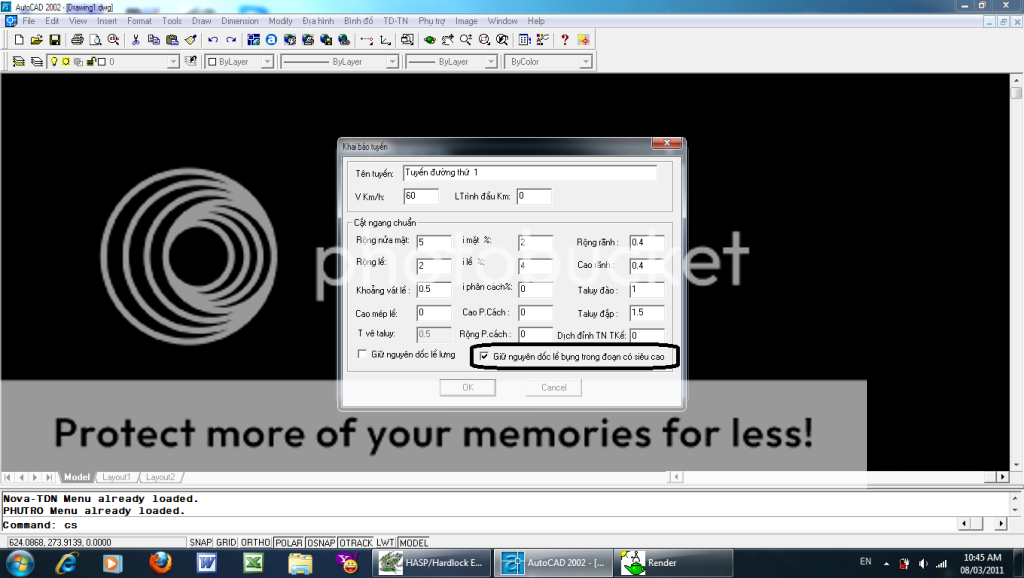Click the Redo arrow icon

(x=231, y=40)
